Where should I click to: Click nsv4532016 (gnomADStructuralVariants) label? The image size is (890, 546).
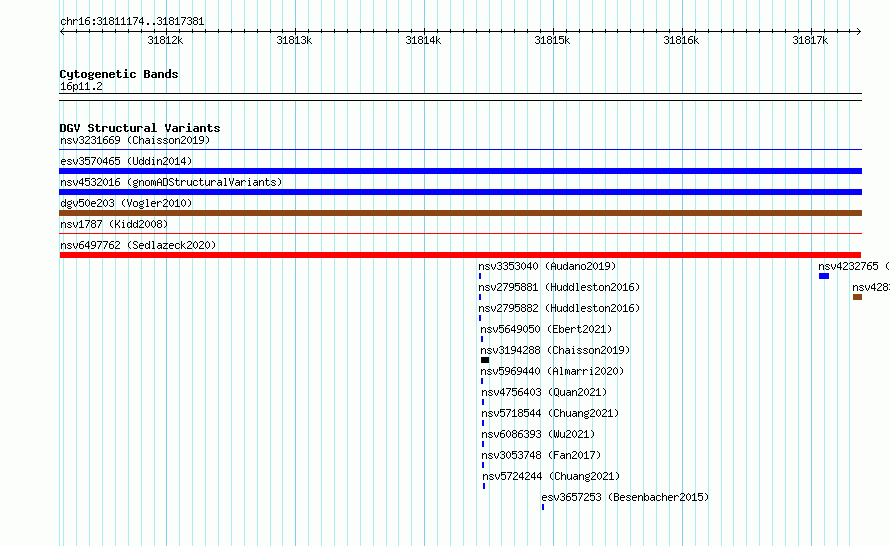click(171, 182)
